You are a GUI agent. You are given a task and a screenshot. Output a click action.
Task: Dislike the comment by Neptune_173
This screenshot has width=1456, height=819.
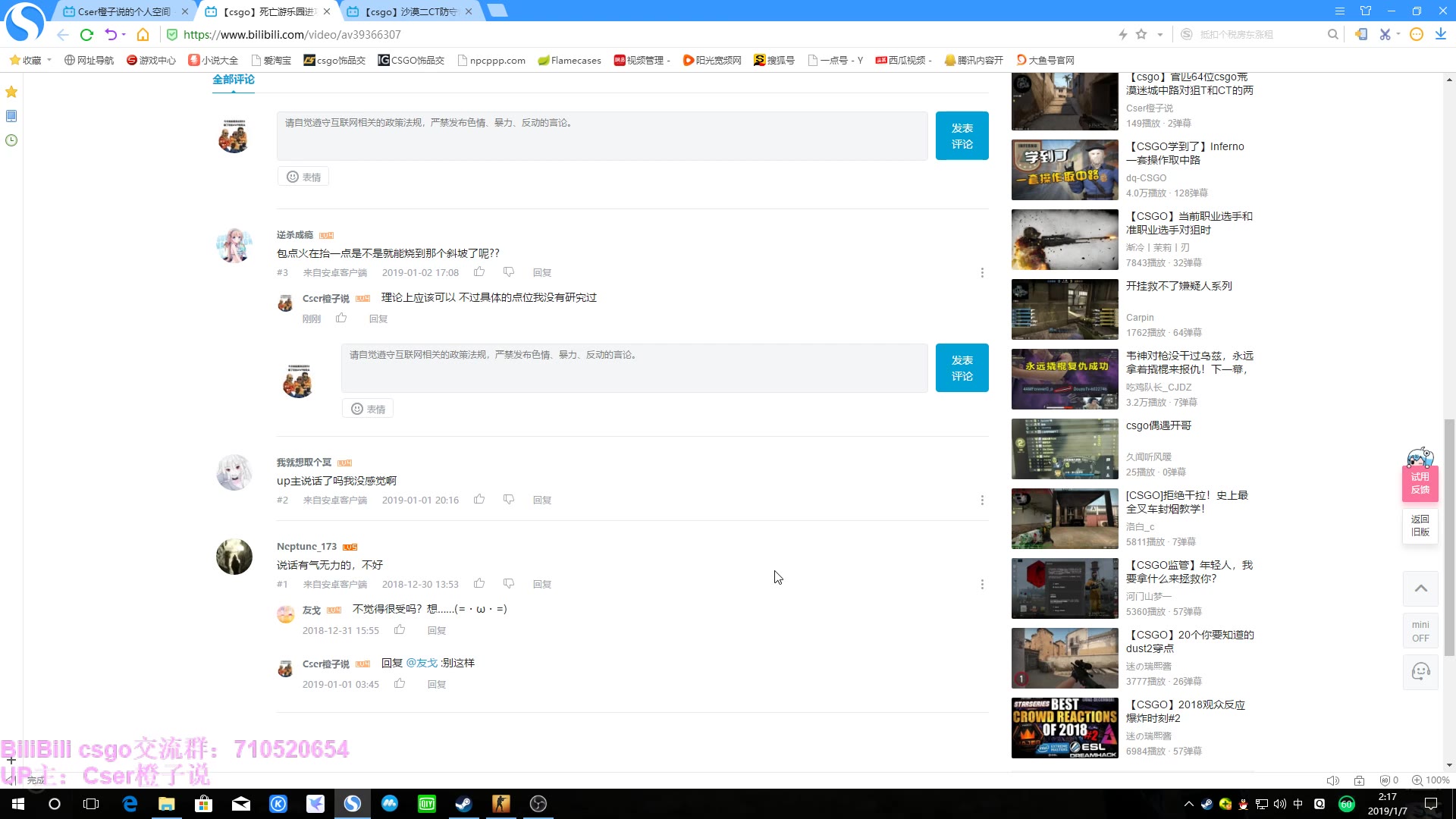509,584
